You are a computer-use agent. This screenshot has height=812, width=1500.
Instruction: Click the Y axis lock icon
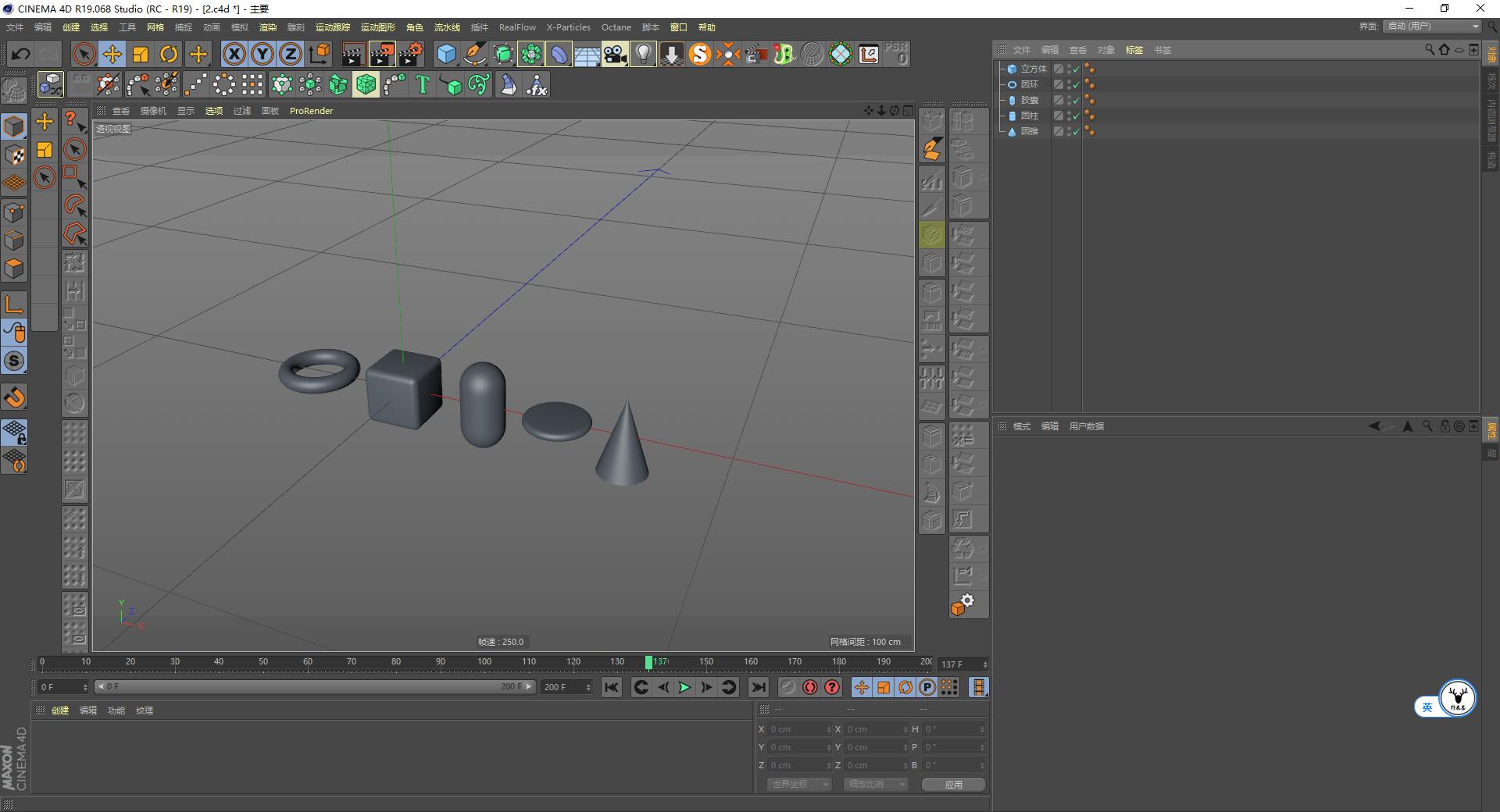coord(262,54)
